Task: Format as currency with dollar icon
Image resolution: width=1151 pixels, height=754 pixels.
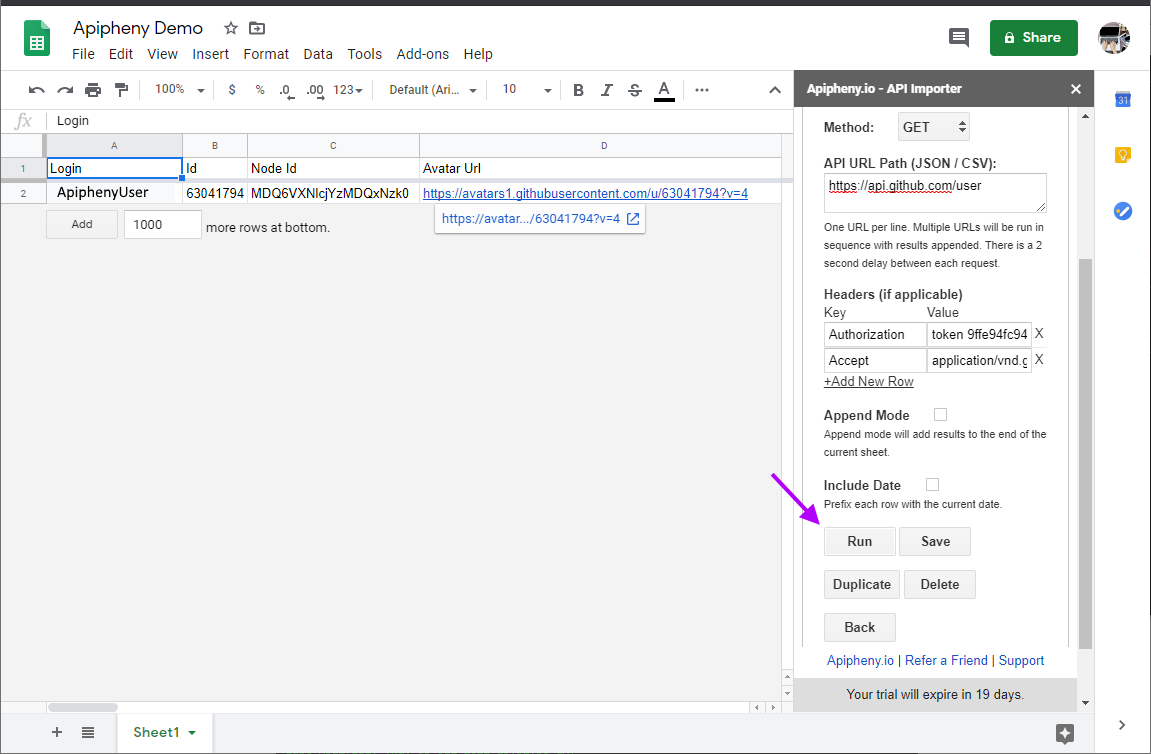Action: pyautogui.click(x=232, y=90)
